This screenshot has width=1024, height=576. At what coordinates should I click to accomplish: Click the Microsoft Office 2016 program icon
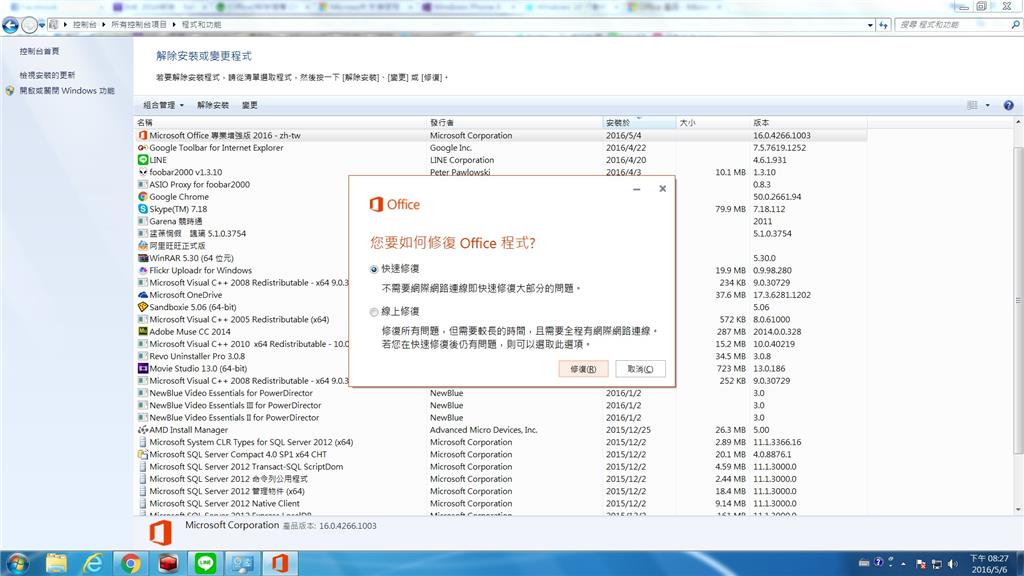tap(142, 135)
